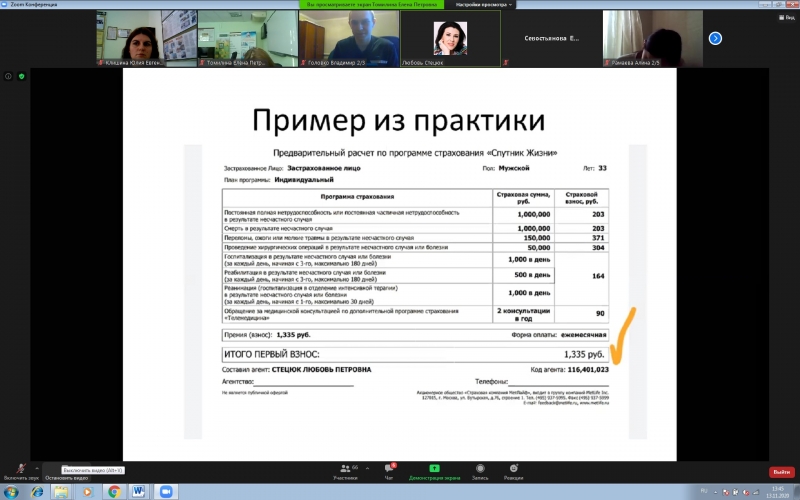Leave the meeting with Выйти button

coord(781,472)
